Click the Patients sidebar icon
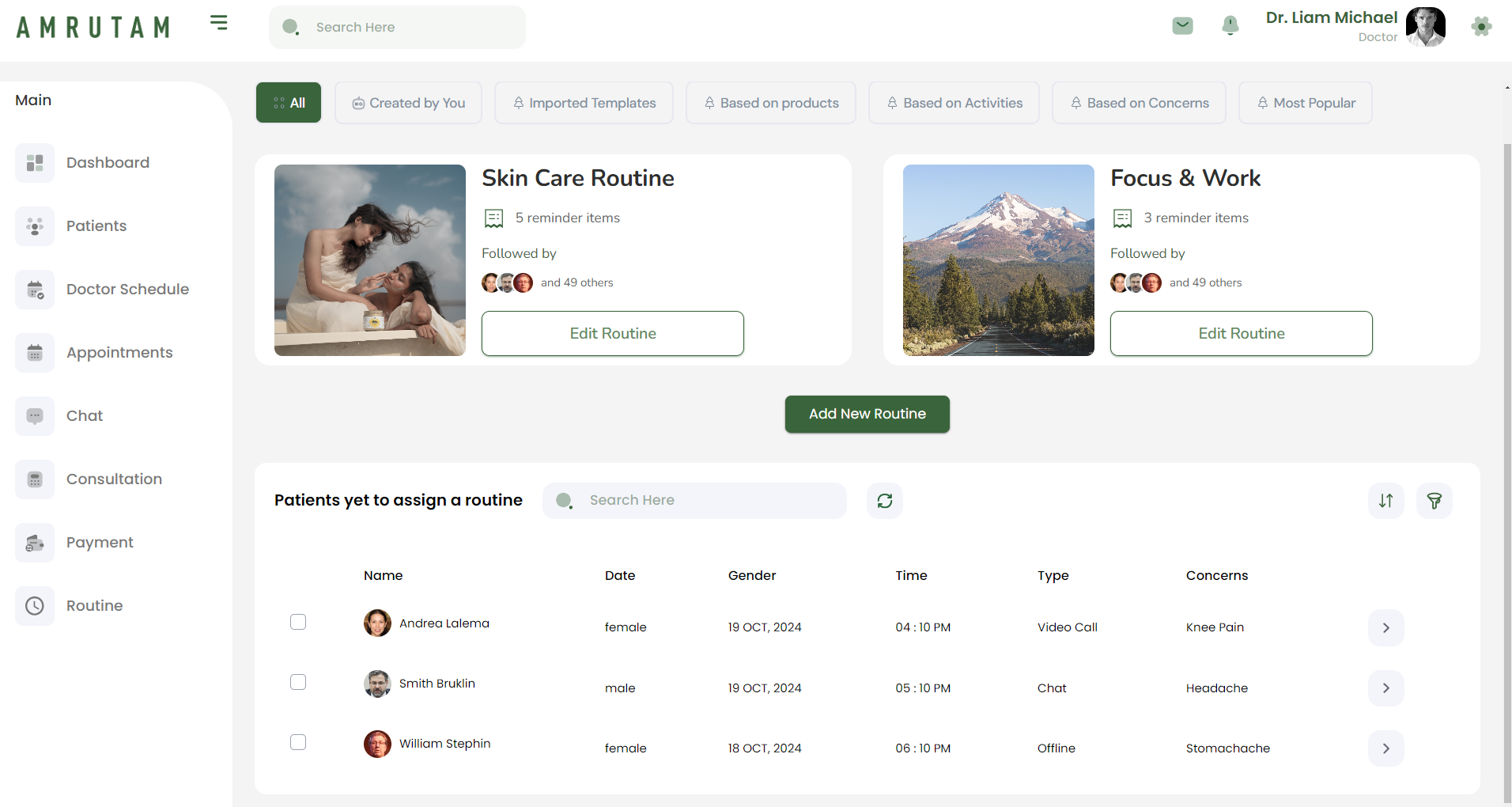This screenshot has height=807, width=1512. (35, 226)
